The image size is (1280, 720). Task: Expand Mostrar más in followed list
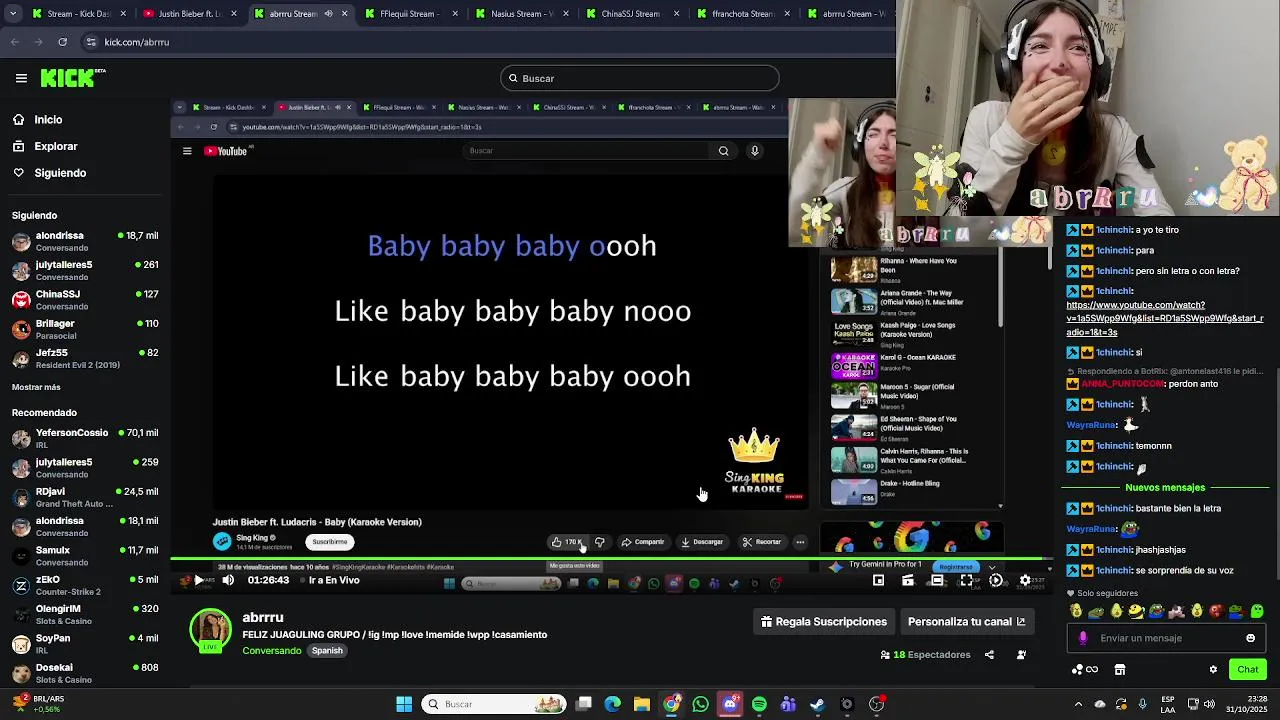[x=36, y=387]
